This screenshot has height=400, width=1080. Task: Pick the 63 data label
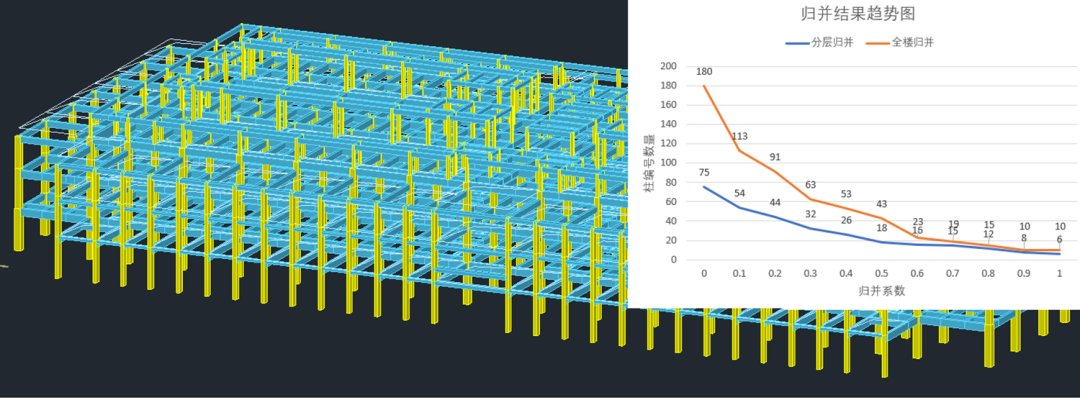pos(811,185)
